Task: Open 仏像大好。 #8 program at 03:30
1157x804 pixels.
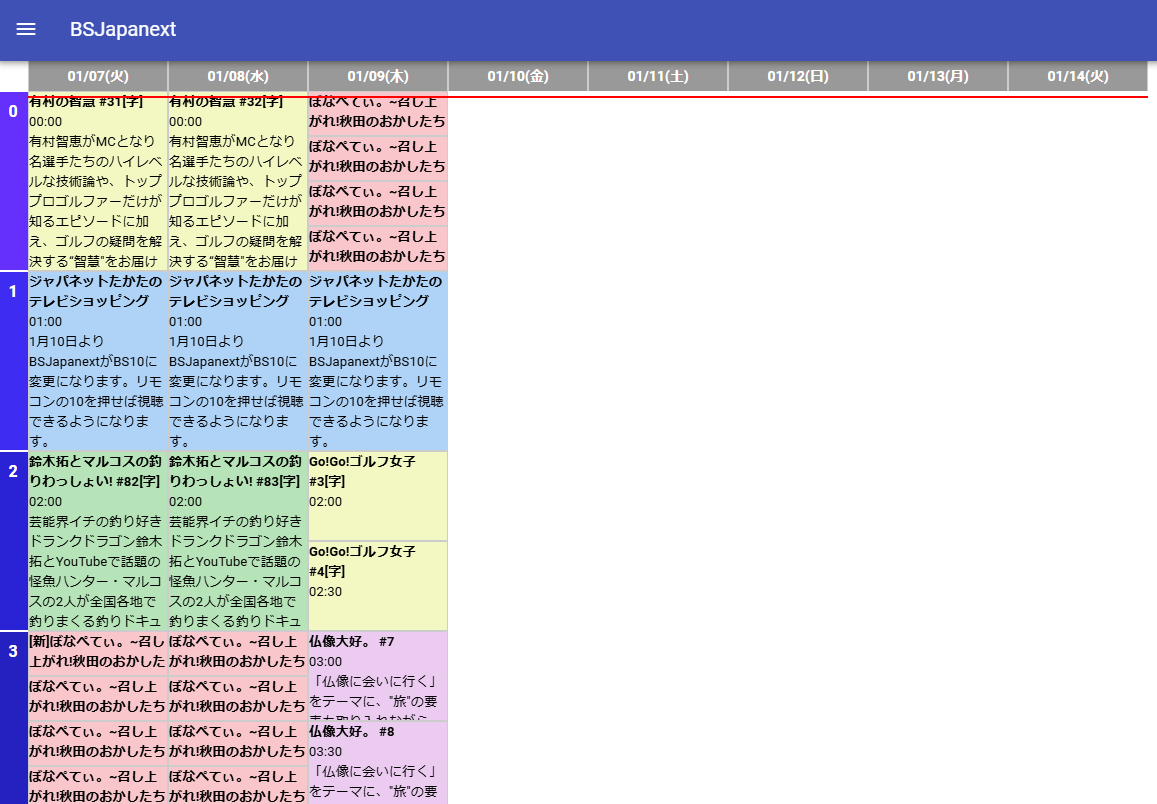Action: click(378, 762)
